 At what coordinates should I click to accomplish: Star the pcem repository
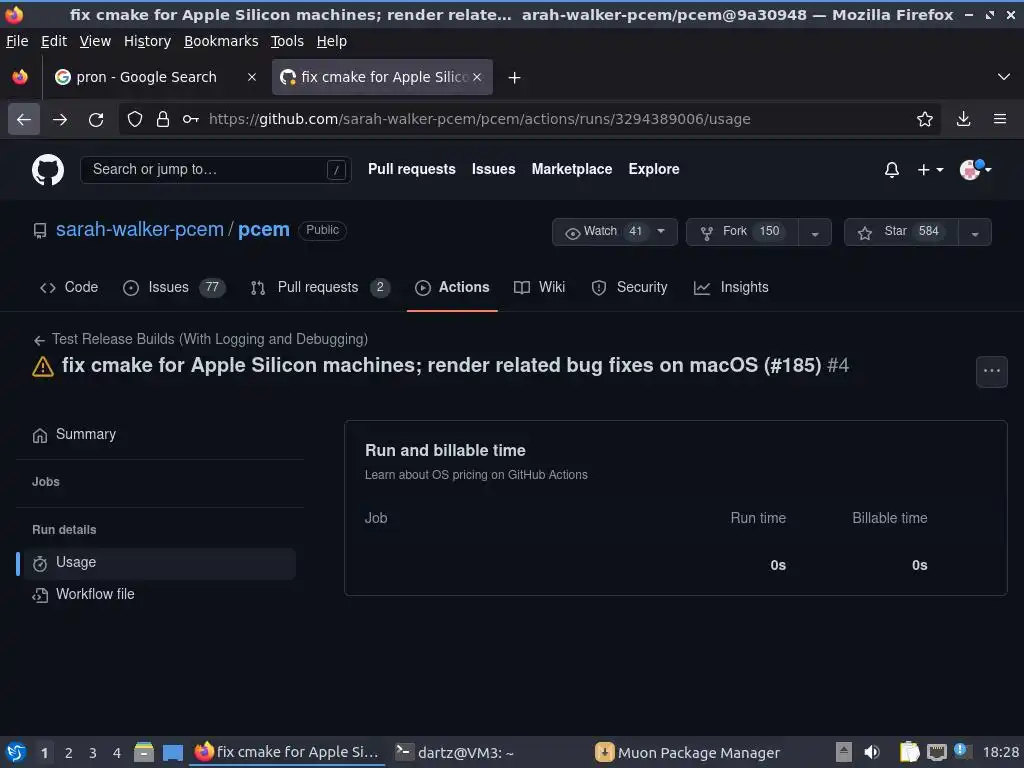pyautogui.click(x=901, y=232)
